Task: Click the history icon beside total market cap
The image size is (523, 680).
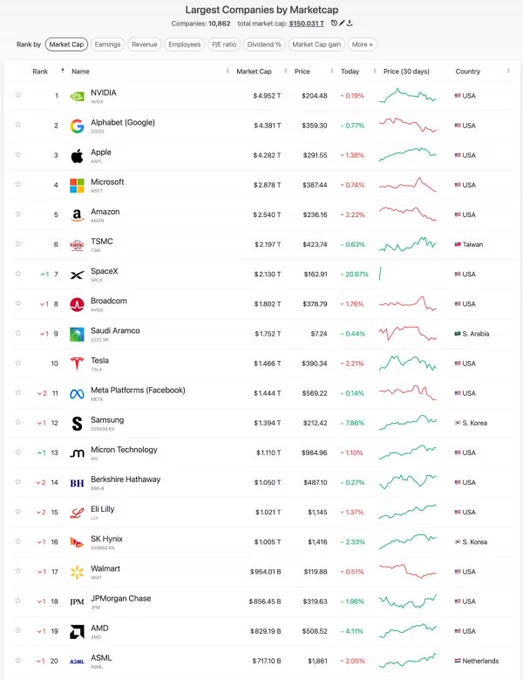Action: point(334,23)
